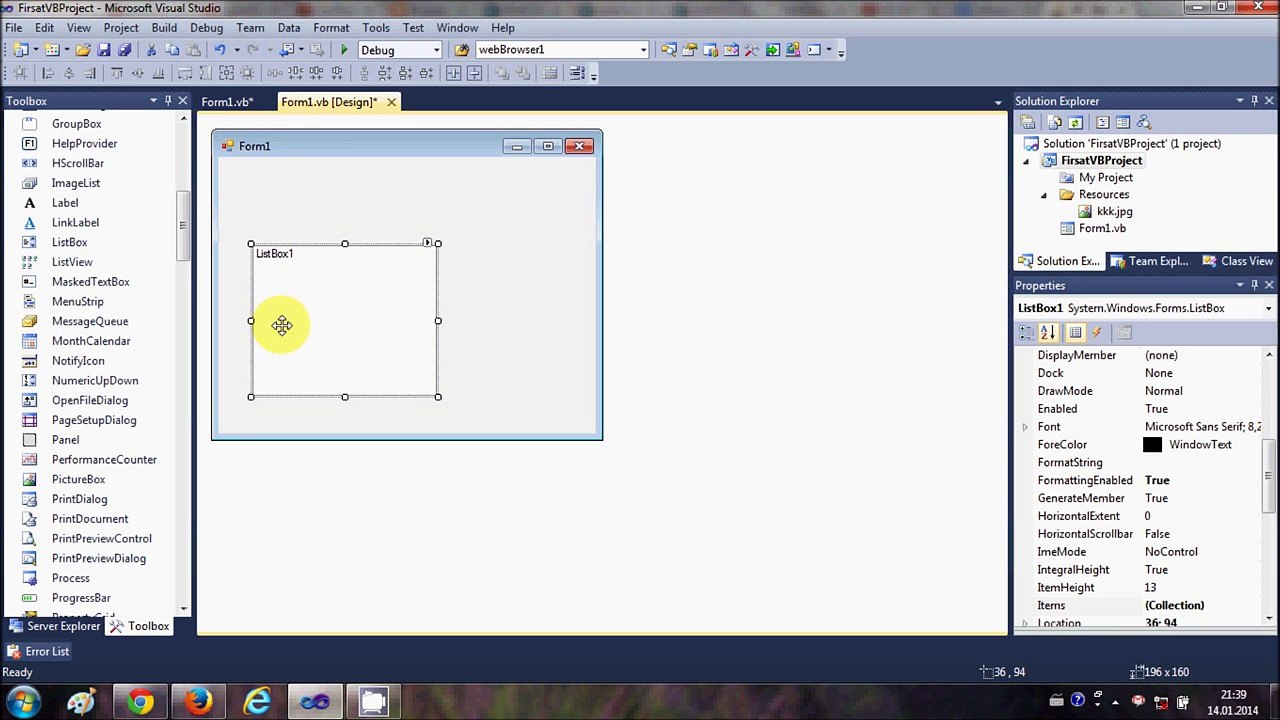This screenshot has height=720, width=1280.
Task: Toggle Alphabetical sort in Properties
Action: pyautogui.click(x=1047, y=333)
